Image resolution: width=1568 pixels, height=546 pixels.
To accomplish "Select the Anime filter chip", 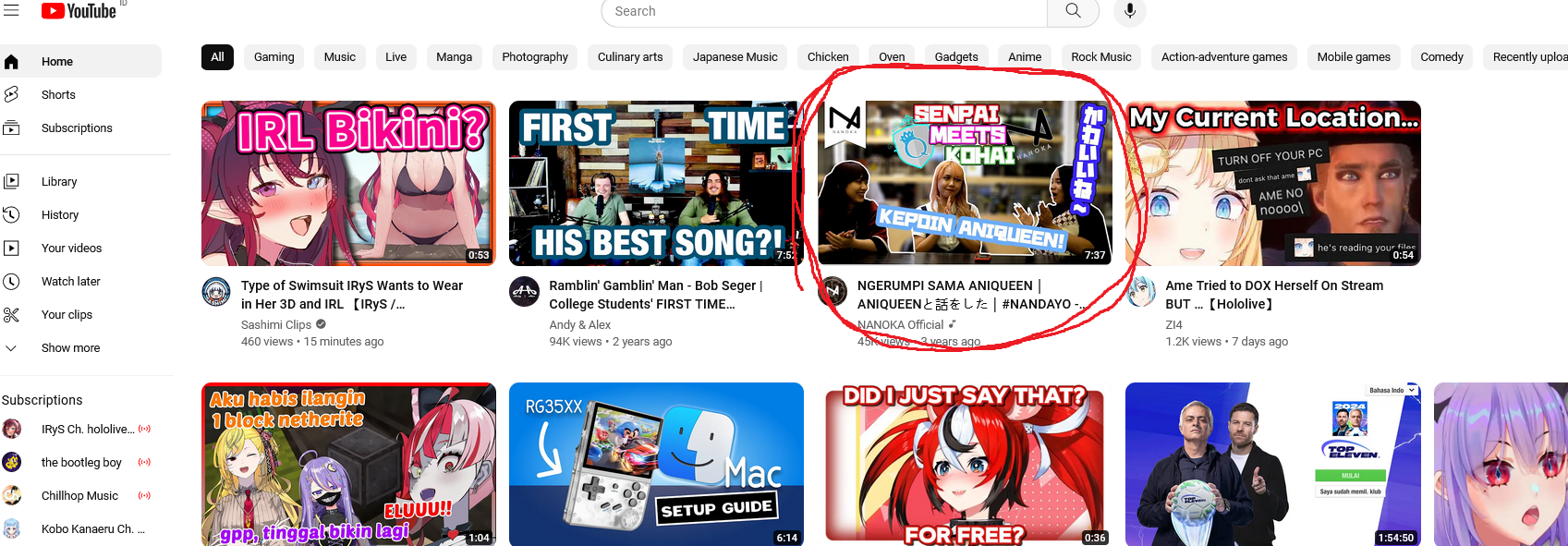I will 1025,57.
